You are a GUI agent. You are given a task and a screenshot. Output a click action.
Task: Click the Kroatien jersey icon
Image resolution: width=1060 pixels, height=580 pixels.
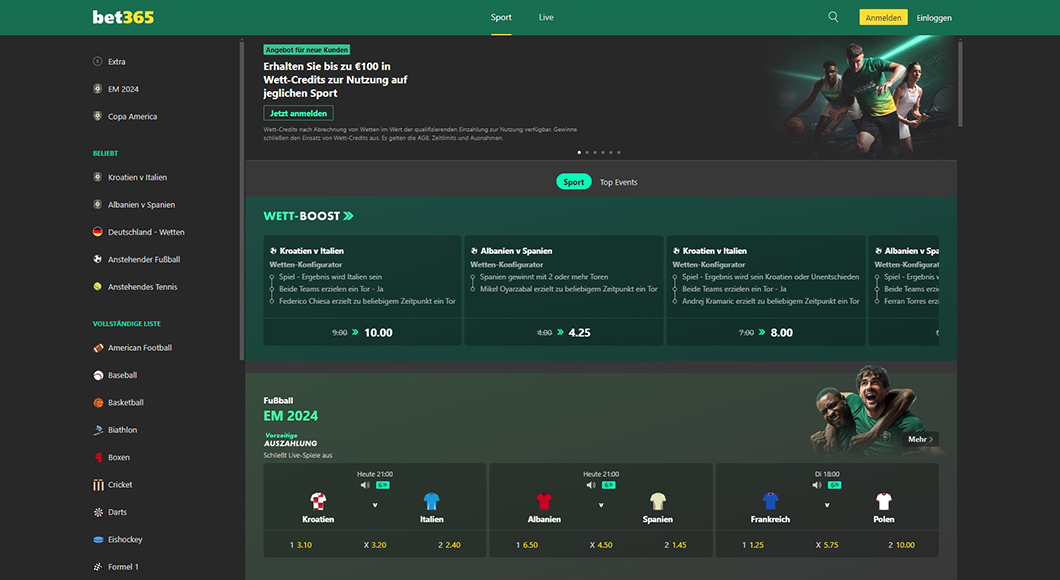click(x=318, y=501)
